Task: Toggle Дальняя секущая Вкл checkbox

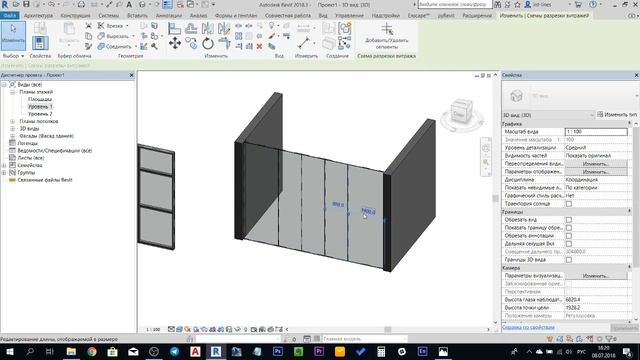Action: click(x=569, y=244)
